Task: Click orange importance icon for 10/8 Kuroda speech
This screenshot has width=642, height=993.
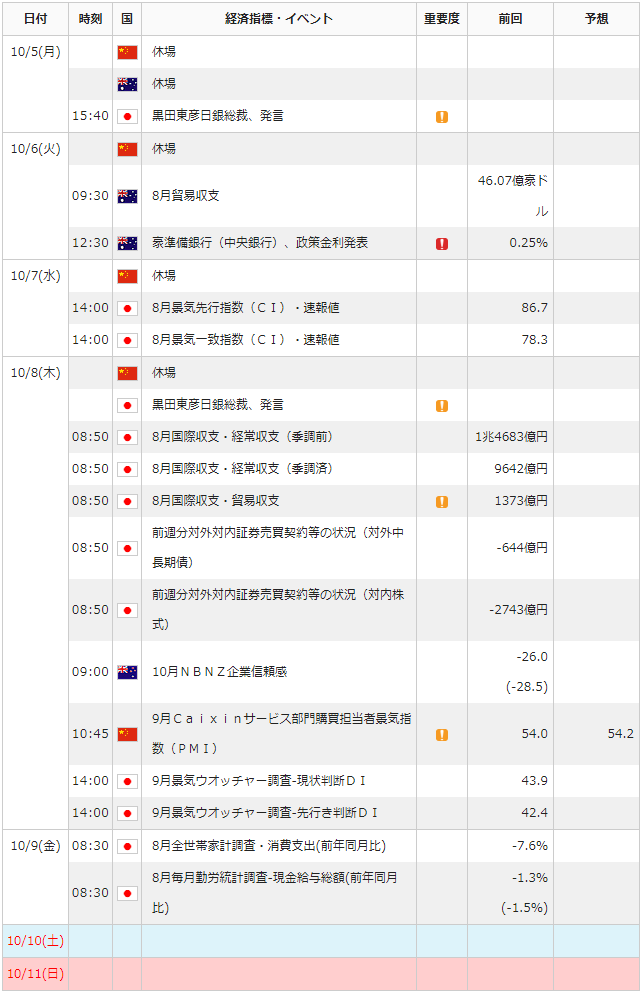Action: pos(442,406)
